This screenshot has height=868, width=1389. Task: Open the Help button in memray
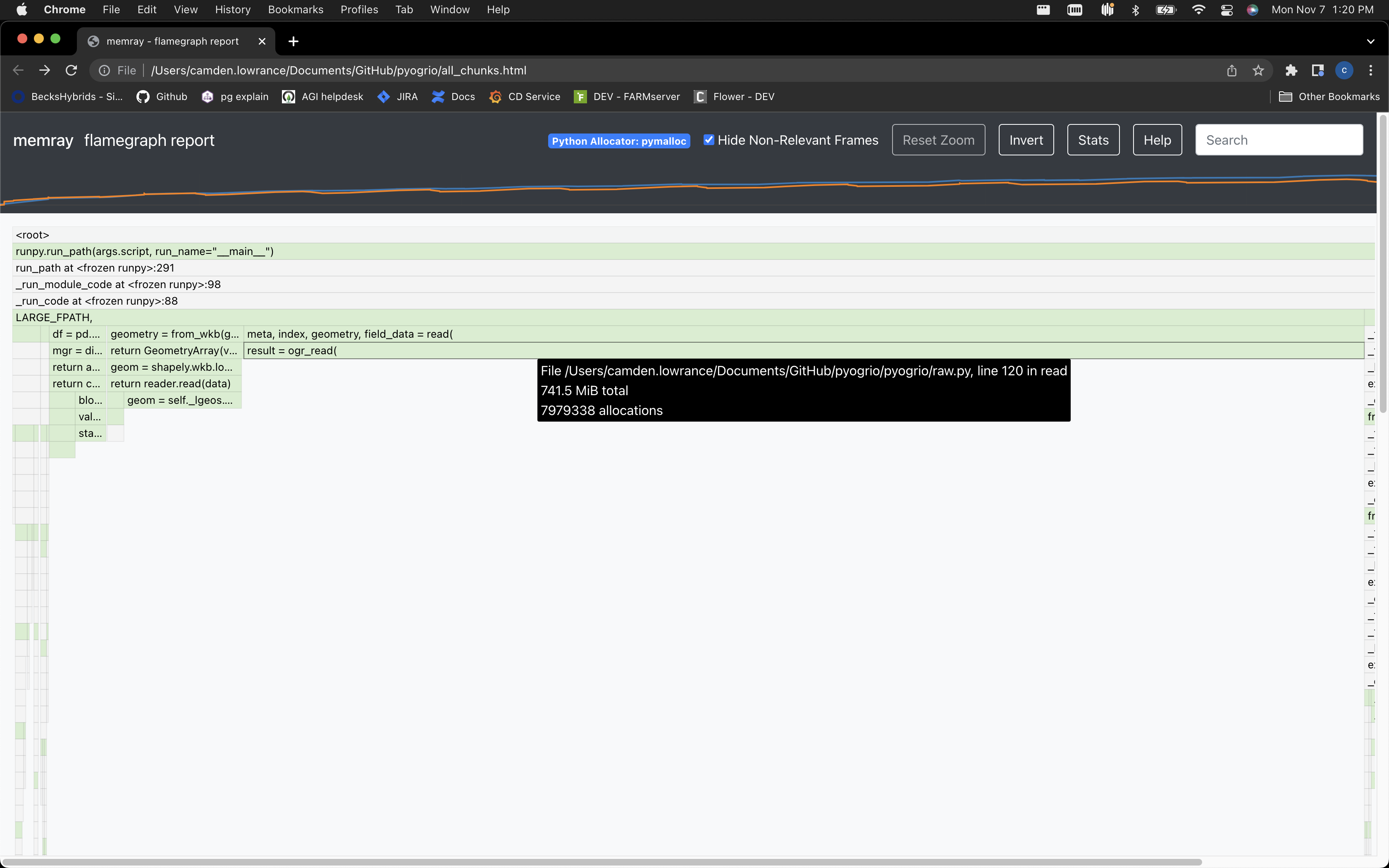(x=1157, y=140)
